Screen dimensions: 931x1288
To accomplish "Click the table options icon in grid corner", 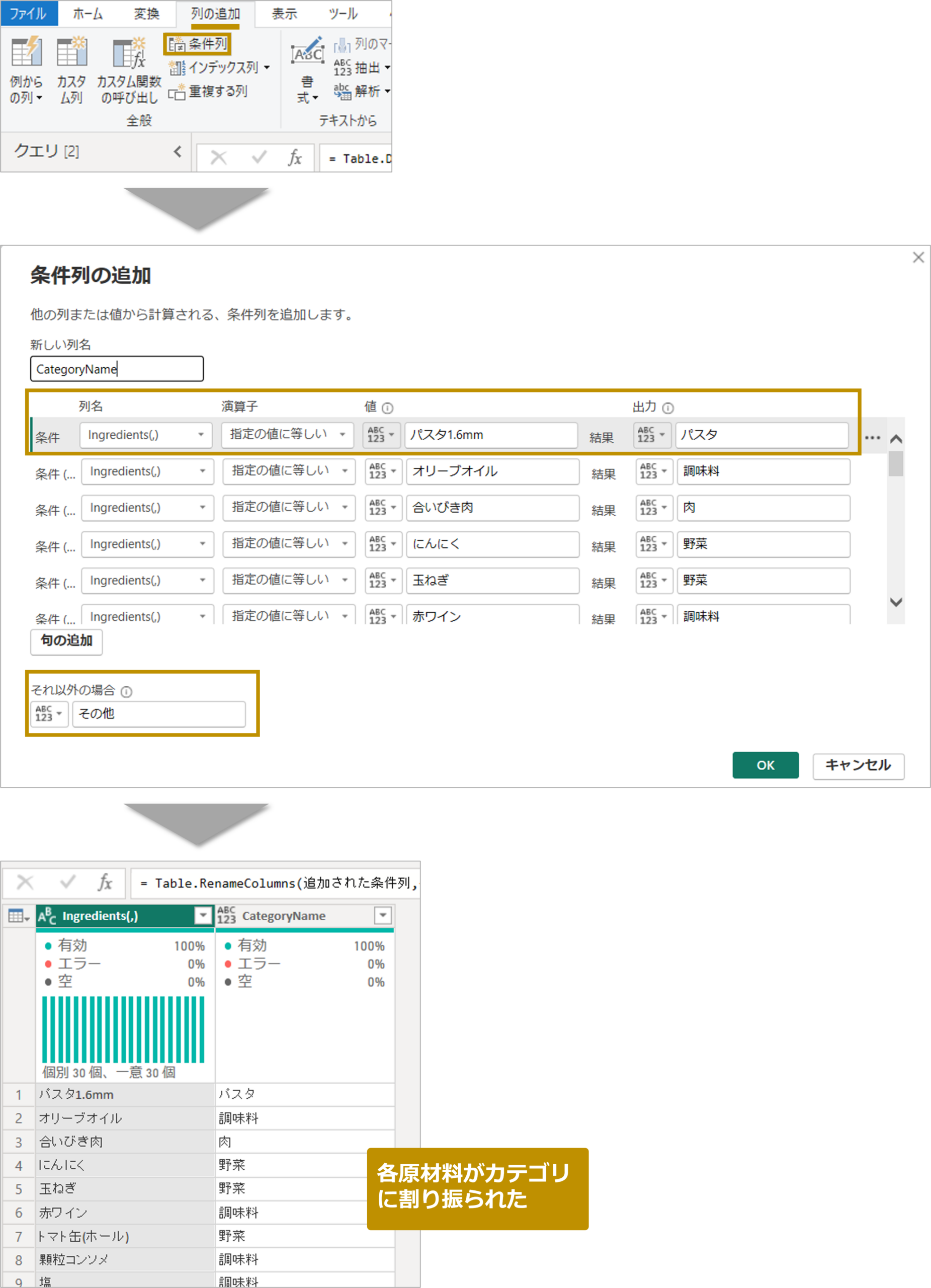I will pyautogui.click(x=18, y=916).
